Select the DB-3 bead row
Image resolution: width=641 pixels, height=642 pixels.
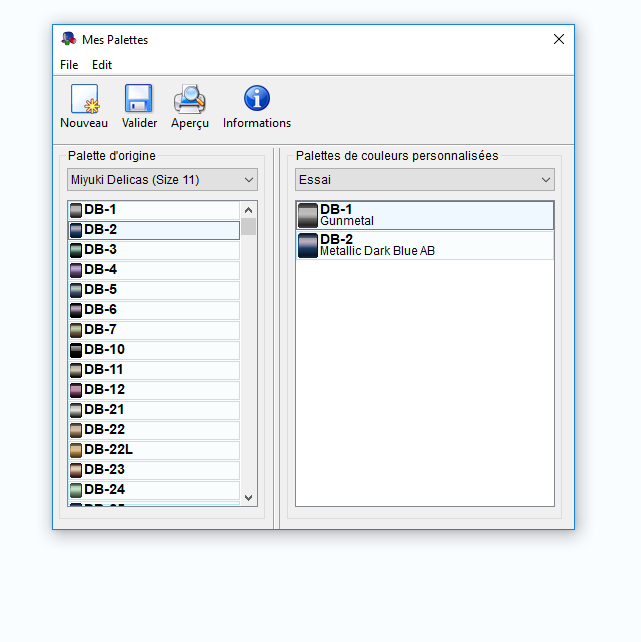click(x=154, y=250)
